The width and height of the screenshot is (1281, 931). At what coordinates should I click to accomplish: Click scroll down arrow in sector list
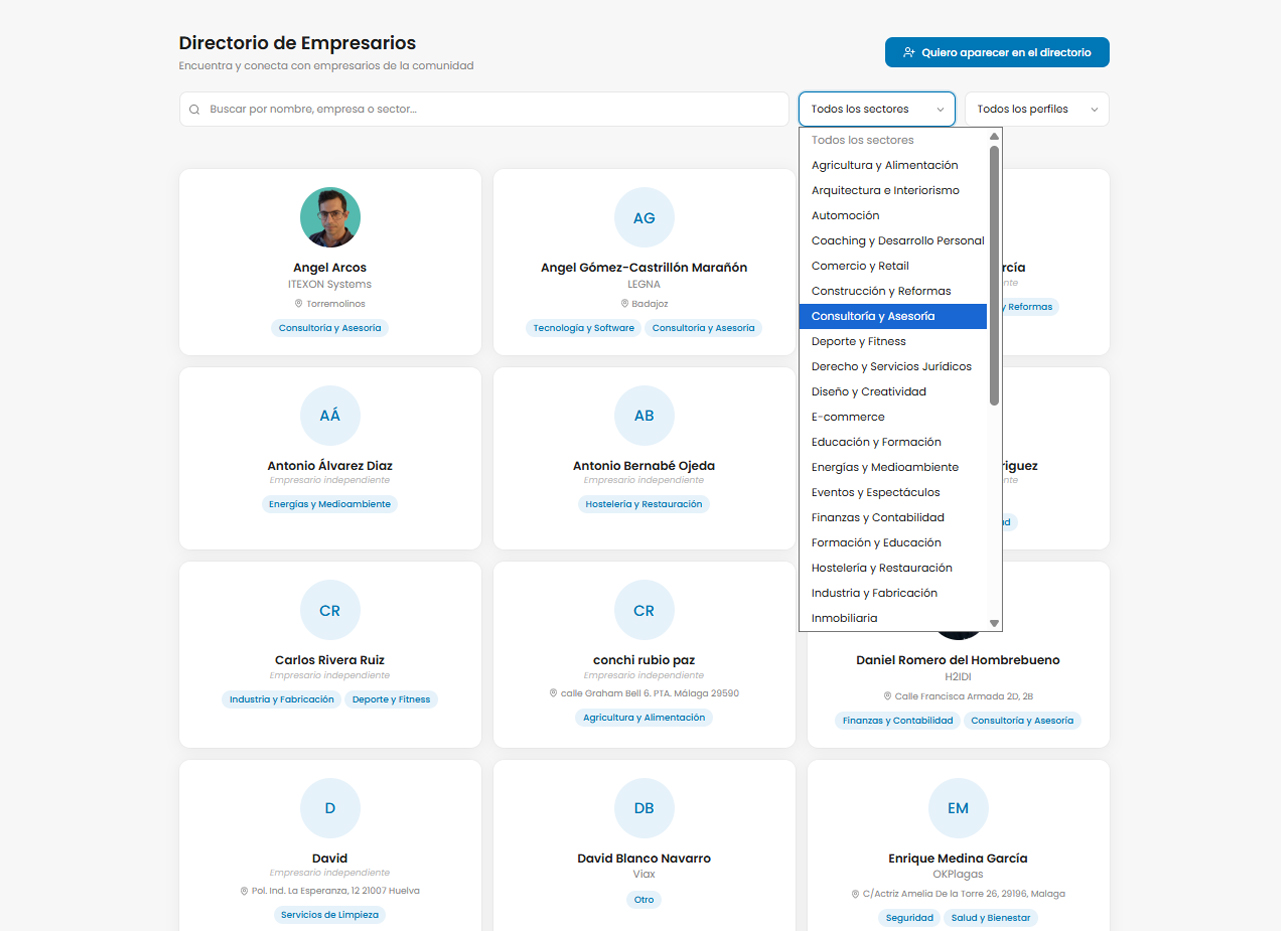(994, 623)
